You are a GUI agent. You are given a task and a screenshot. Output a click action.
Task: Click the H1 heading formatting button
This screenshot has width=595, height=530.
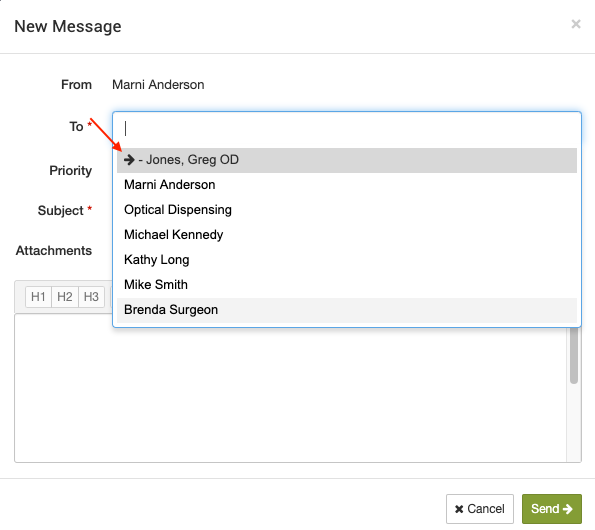38,297
